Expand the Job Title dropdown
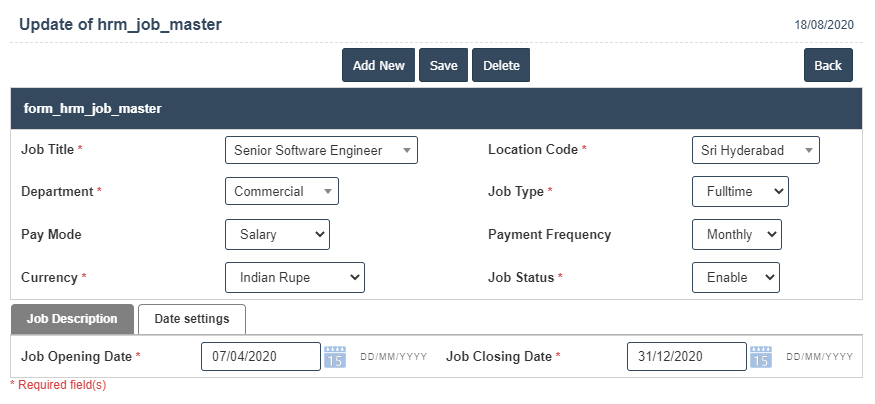The height and width of the screenshot is (404, 875). pos(321,150)
